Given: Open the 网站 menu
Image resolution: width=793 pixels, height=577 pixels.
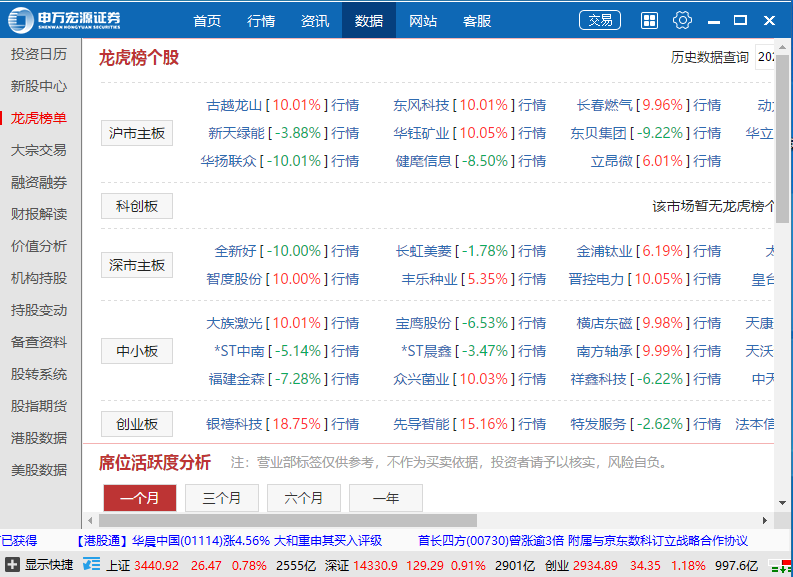Looking at the screenshot, I should tap(423, 21).
